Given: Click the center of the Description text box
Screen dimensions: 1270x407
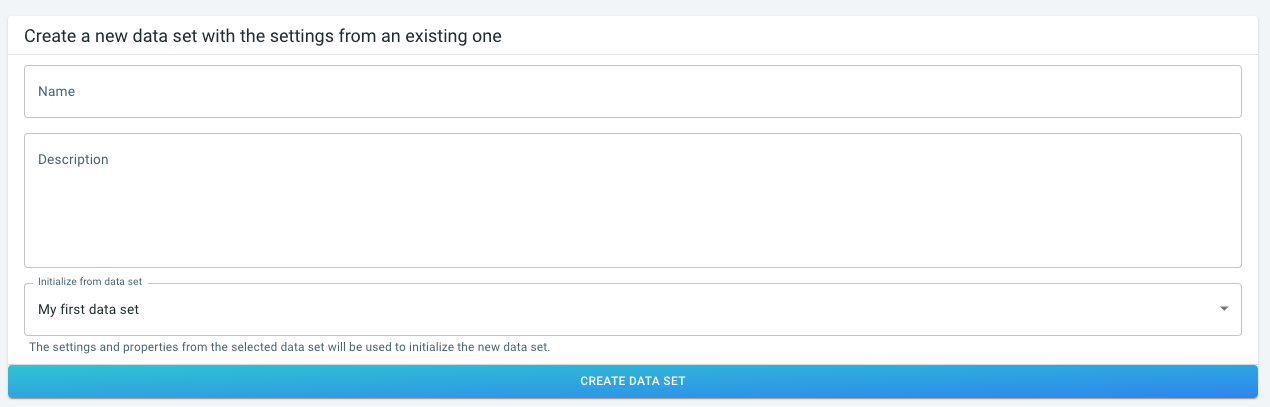Looking at the screenshot, I should (x=632, y=200).
